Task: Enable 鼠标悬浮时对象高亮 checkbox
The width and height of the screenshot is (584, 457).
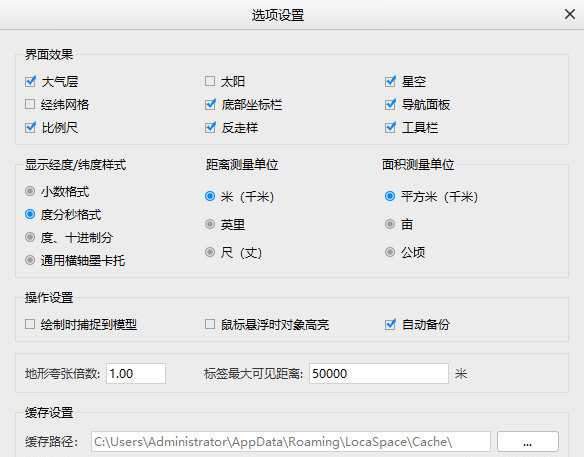Action: [210, 324]
